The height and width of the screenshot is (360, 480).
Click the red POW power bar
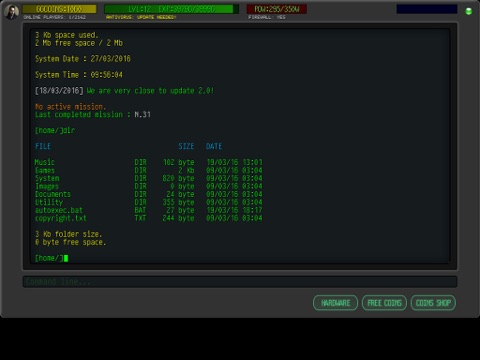(277, 9)
